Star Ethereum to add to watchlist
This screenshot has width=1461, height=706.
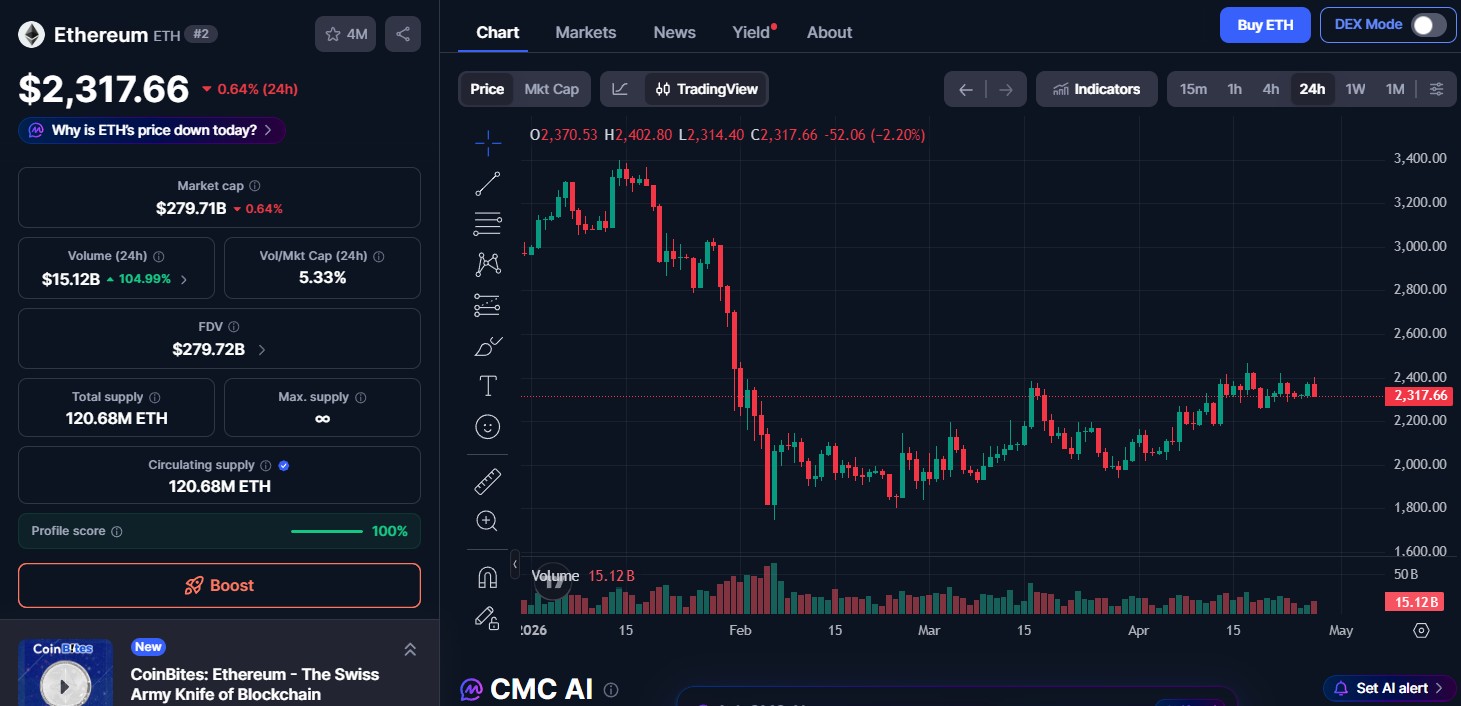pos(331,33)
